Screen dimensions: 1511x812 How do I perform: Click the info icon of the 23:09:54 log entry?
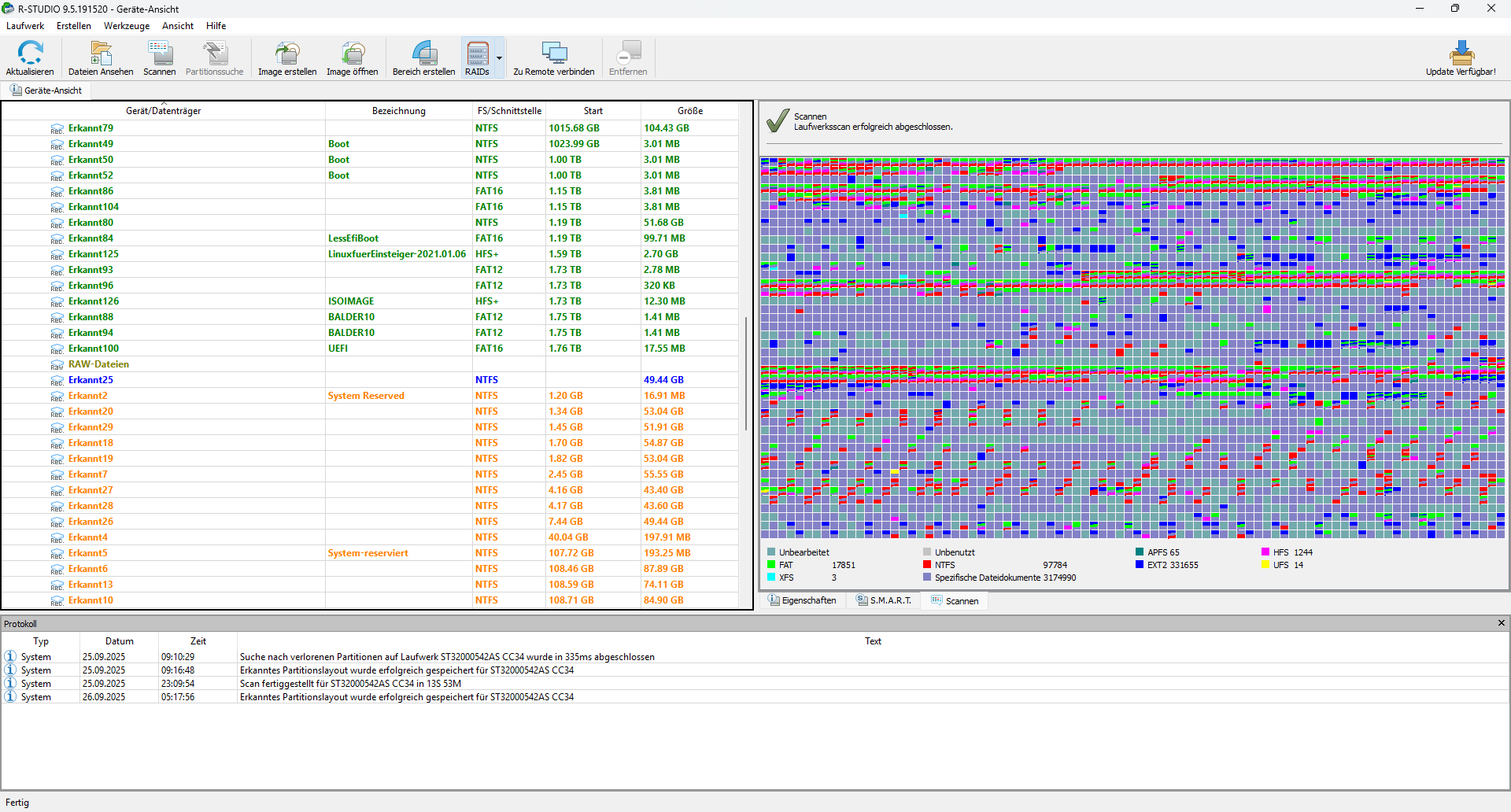pos(10,683)
